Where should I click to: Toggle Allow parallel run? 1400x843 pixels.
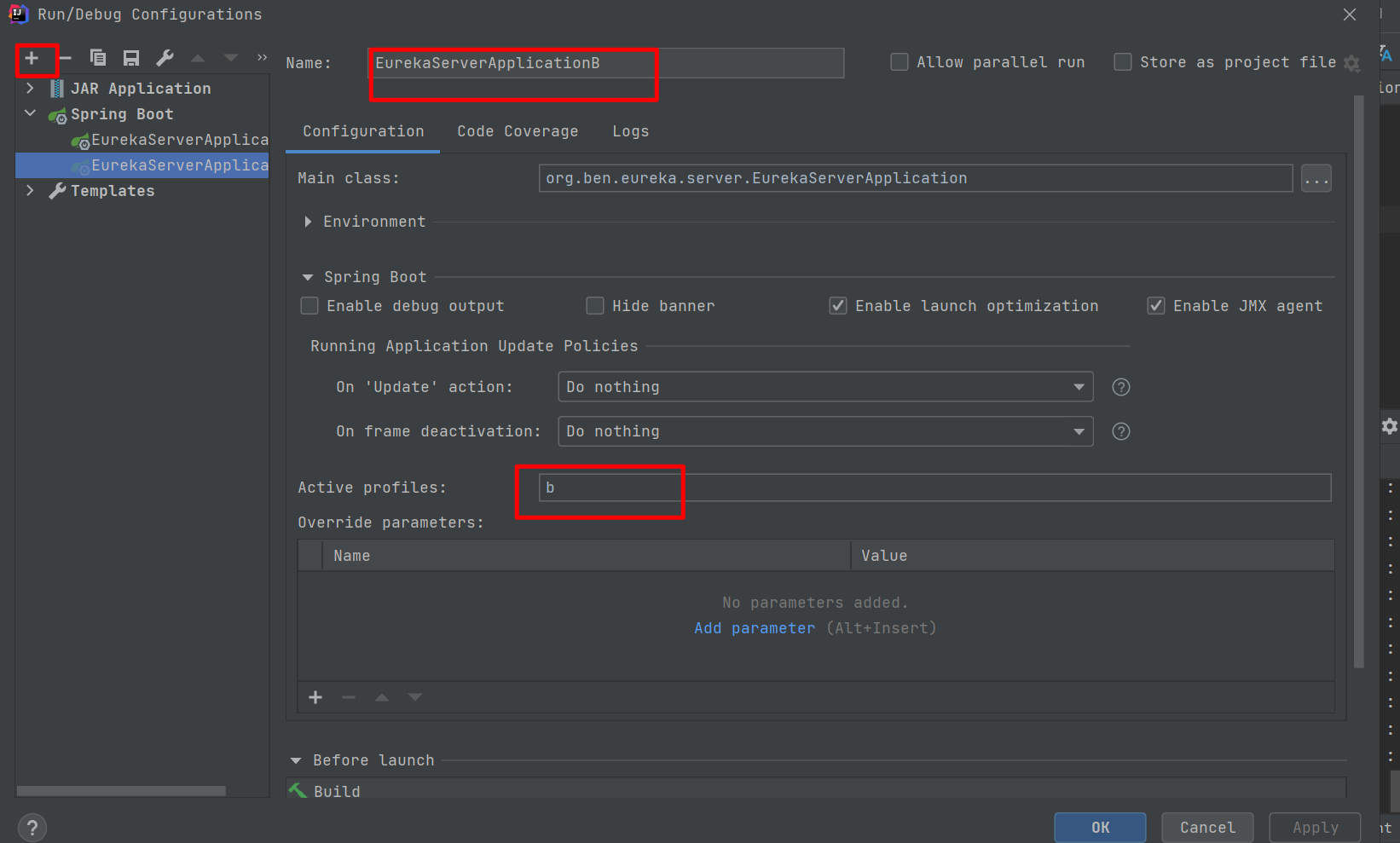[x=900, y=62]
